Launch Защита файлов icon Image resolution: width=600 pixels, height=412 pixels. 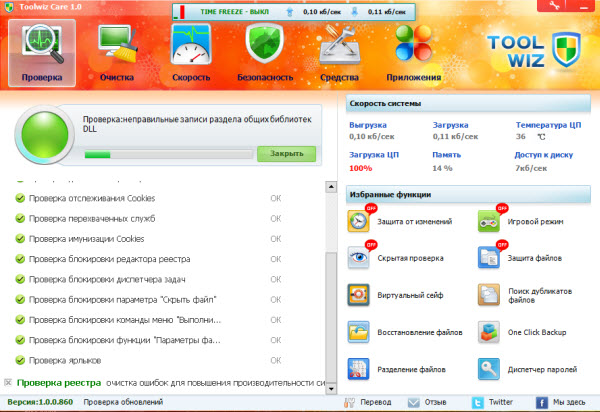pyautogui.click(x=489, y=257)
